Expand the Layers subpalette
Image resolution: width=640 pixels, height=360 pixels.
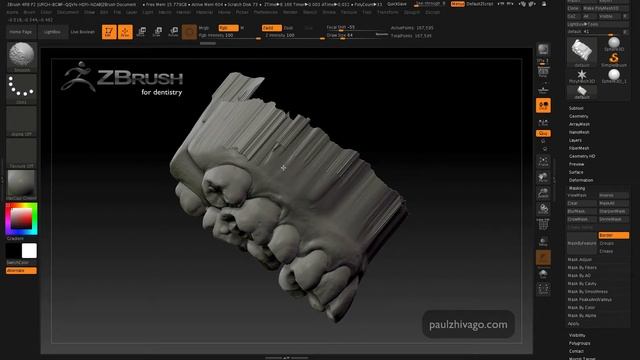pyautogui.click(x=575, y=140)
